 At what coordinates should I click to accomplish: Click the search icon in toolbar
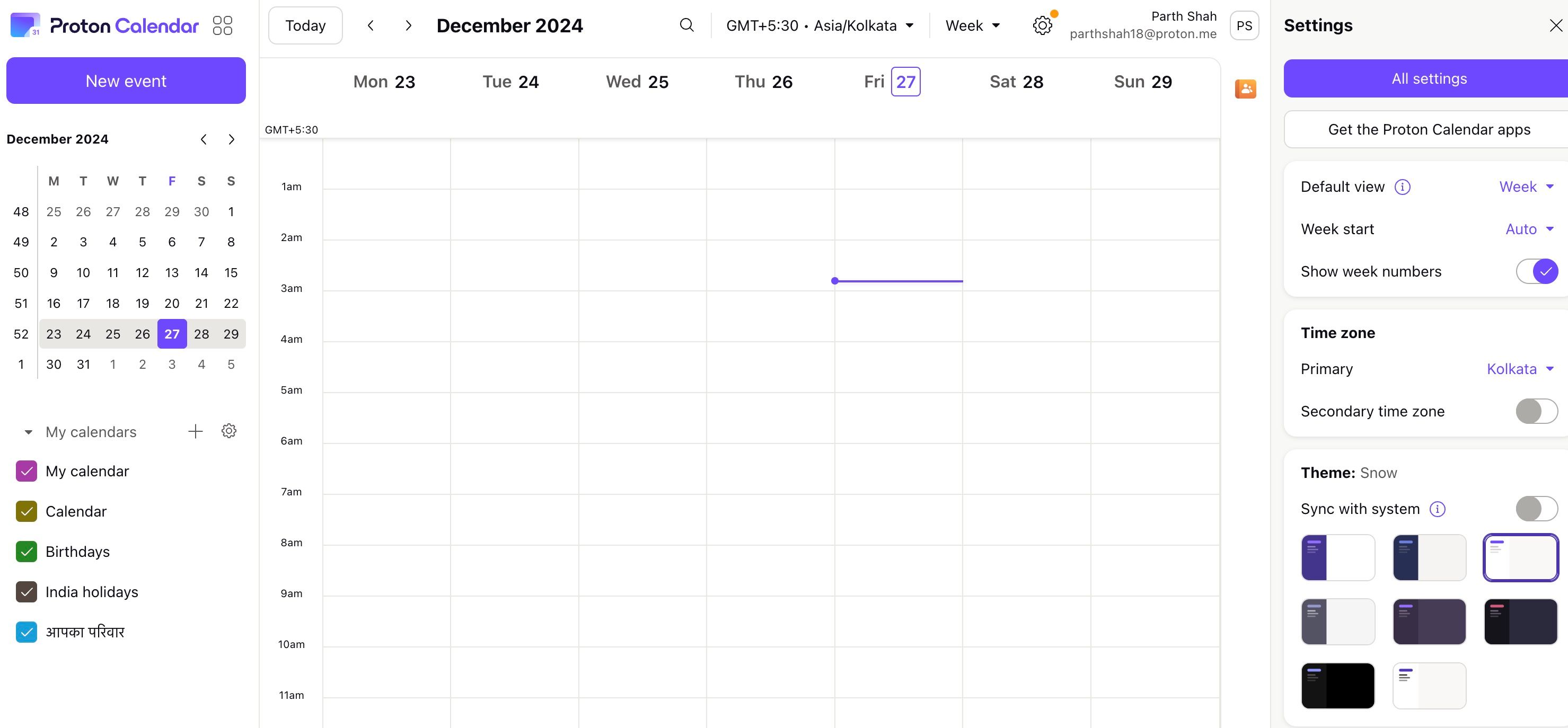click(686, 26)
